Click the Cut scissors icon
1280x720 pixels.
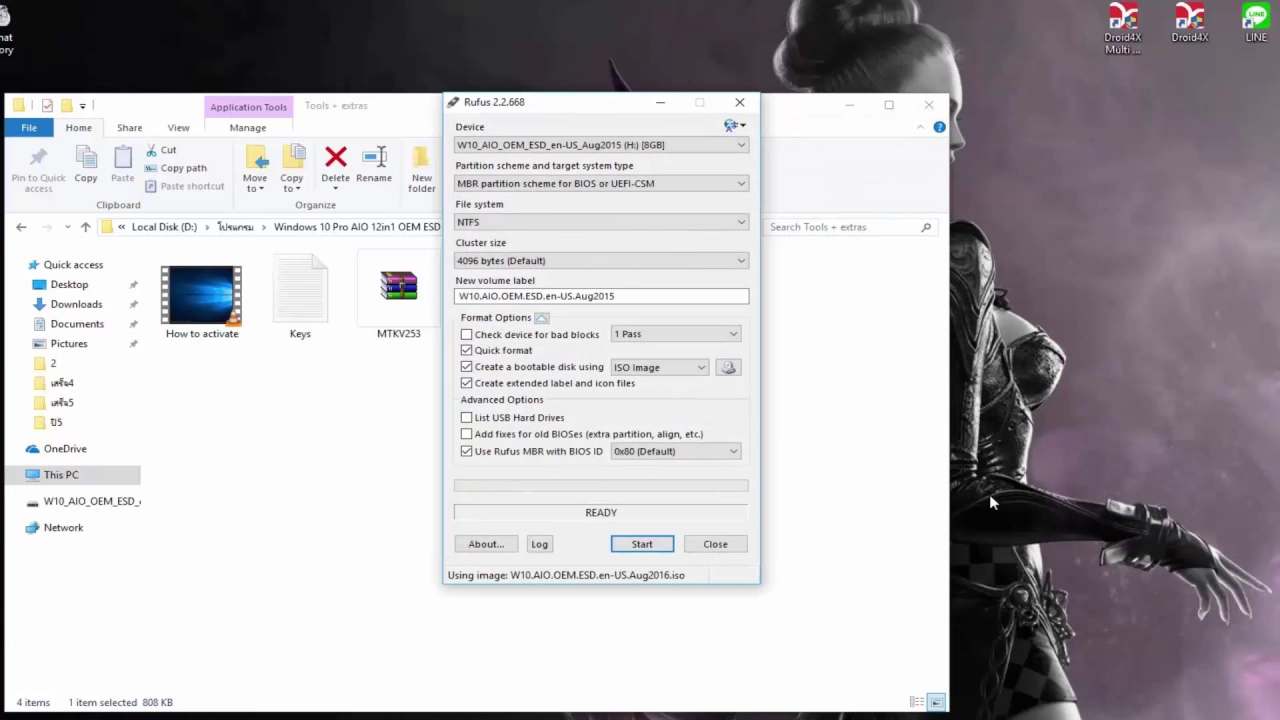152,150
